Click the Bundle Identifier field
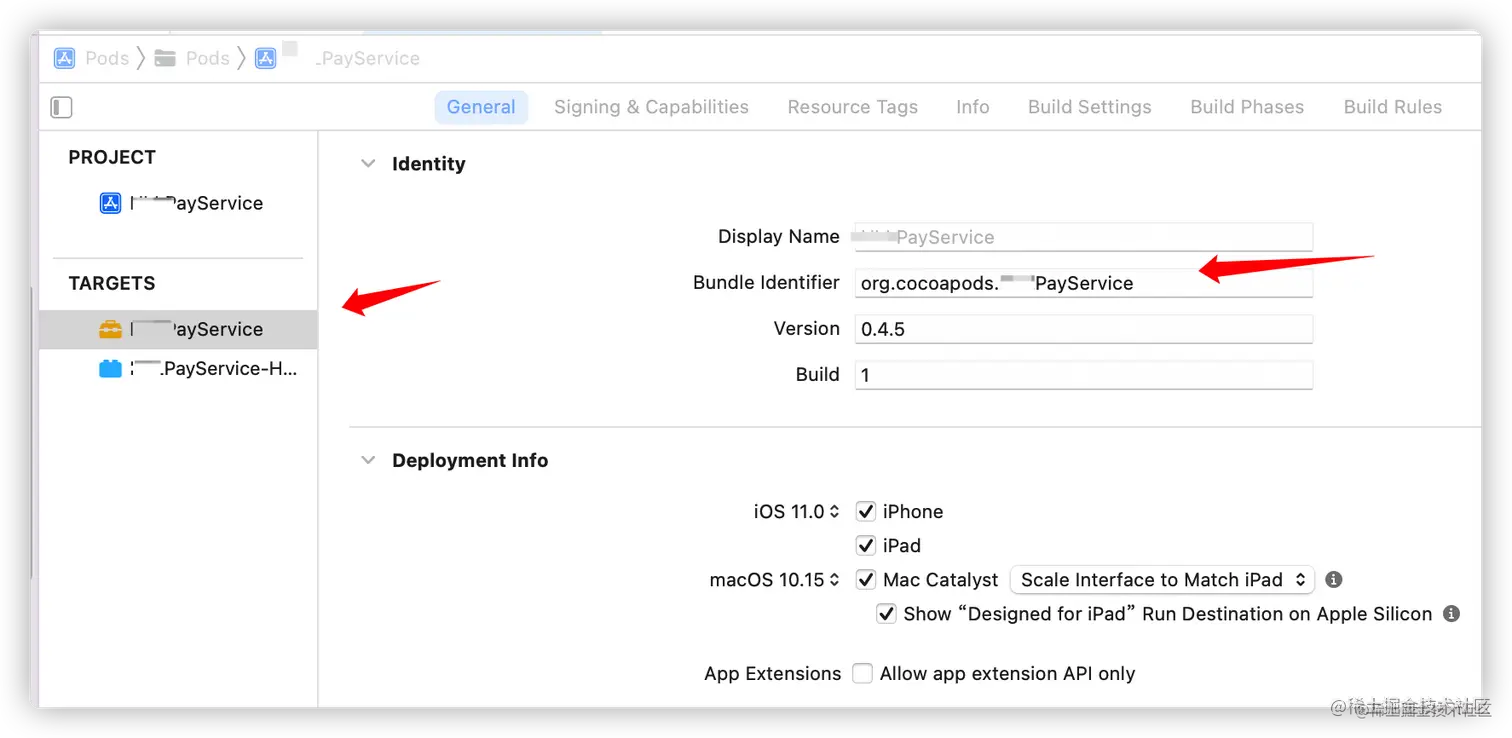 pos(1083,283)
